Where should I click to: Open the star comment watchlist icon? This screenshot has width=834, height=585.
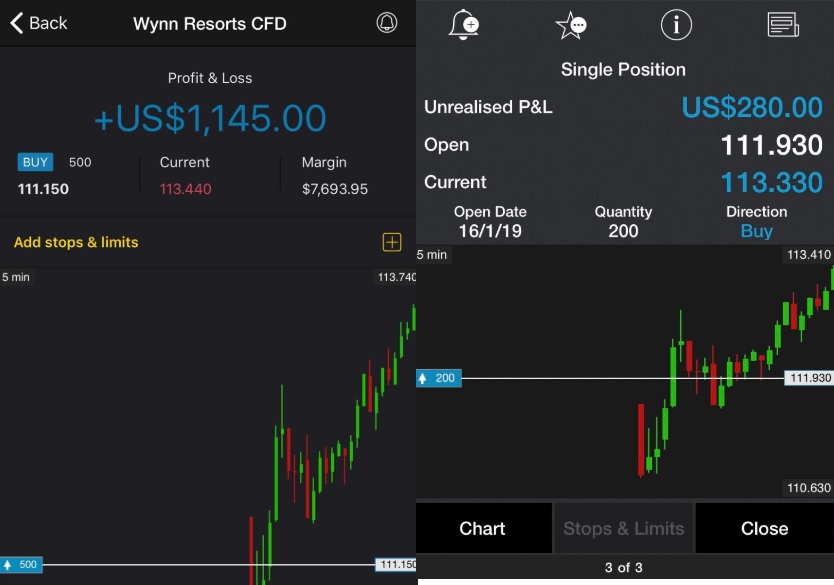coord(571,25)
